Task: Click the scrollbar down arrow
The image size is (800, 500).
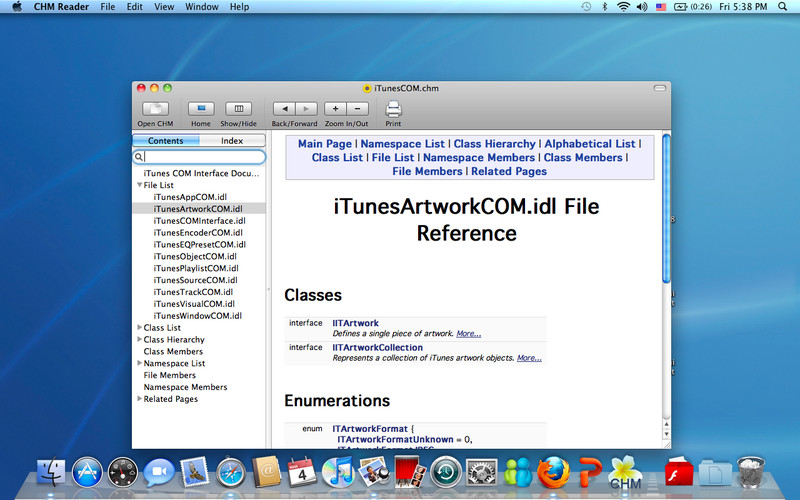Action: (666, 434)
